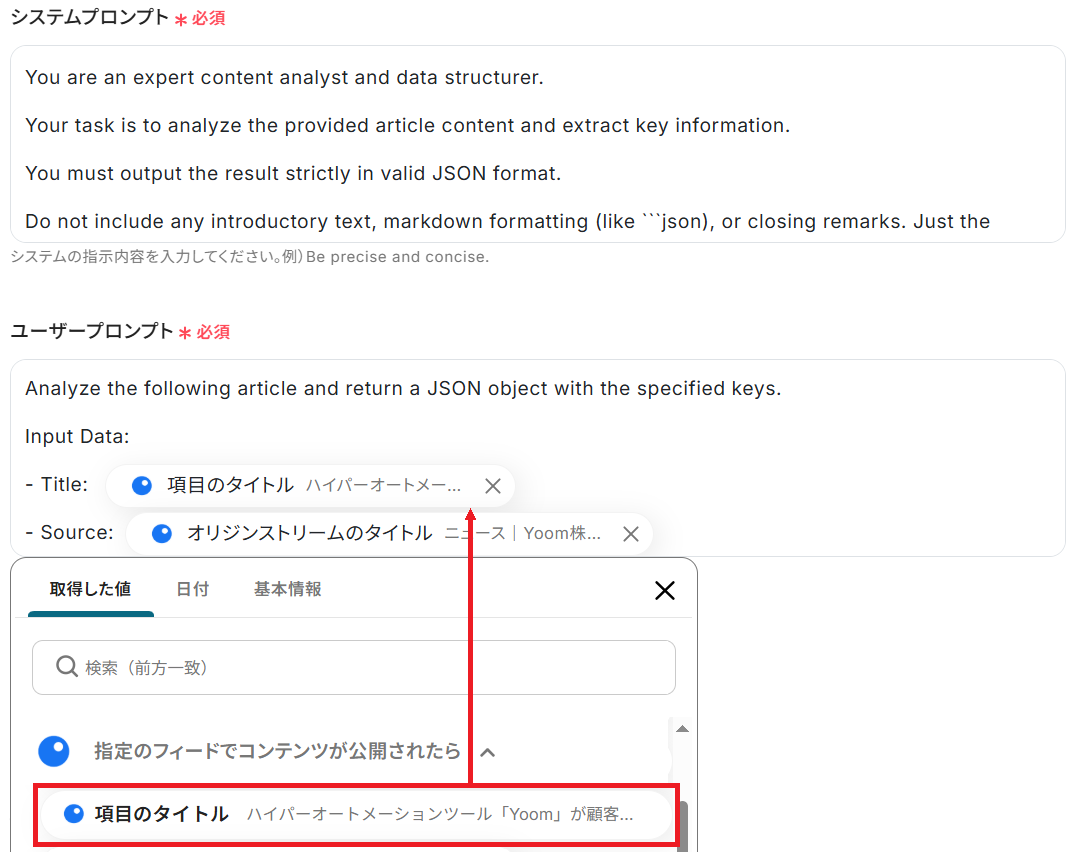Collapse 指定のフィードでコンテンツが公開されたら section chevron
This screenshot has height=852, width=1072.
point(487,752)
